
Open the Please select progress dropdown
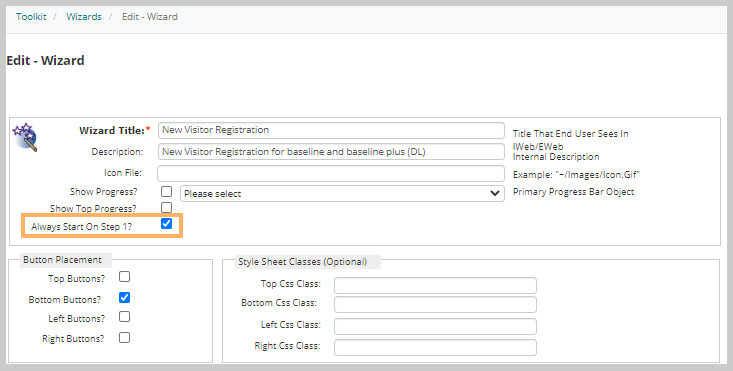point(342,193)
